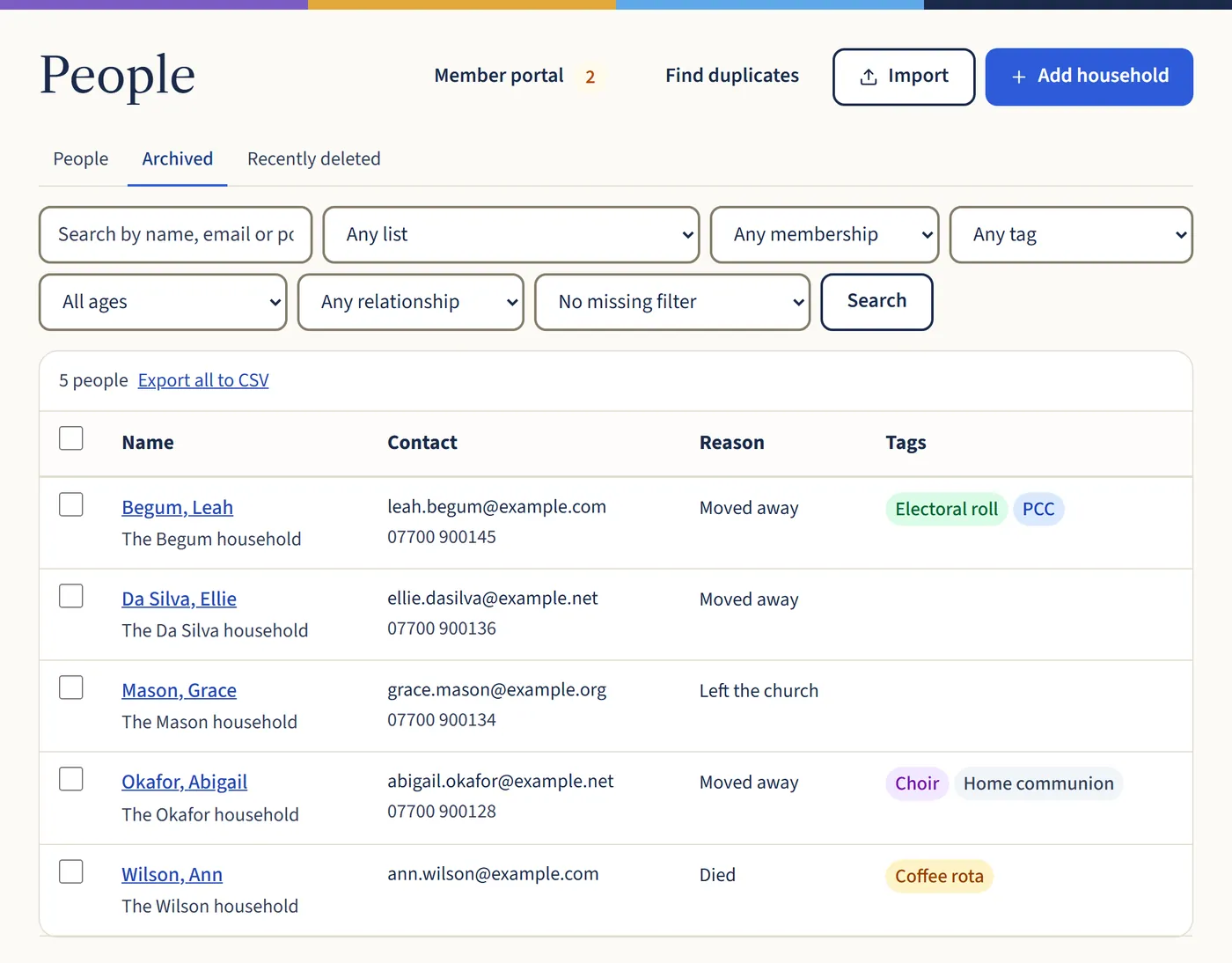The height and width of the screenshot is (963, 1232).
Task: Click the Choir tag
Action: pyautogui.click(x=917, y=784)
